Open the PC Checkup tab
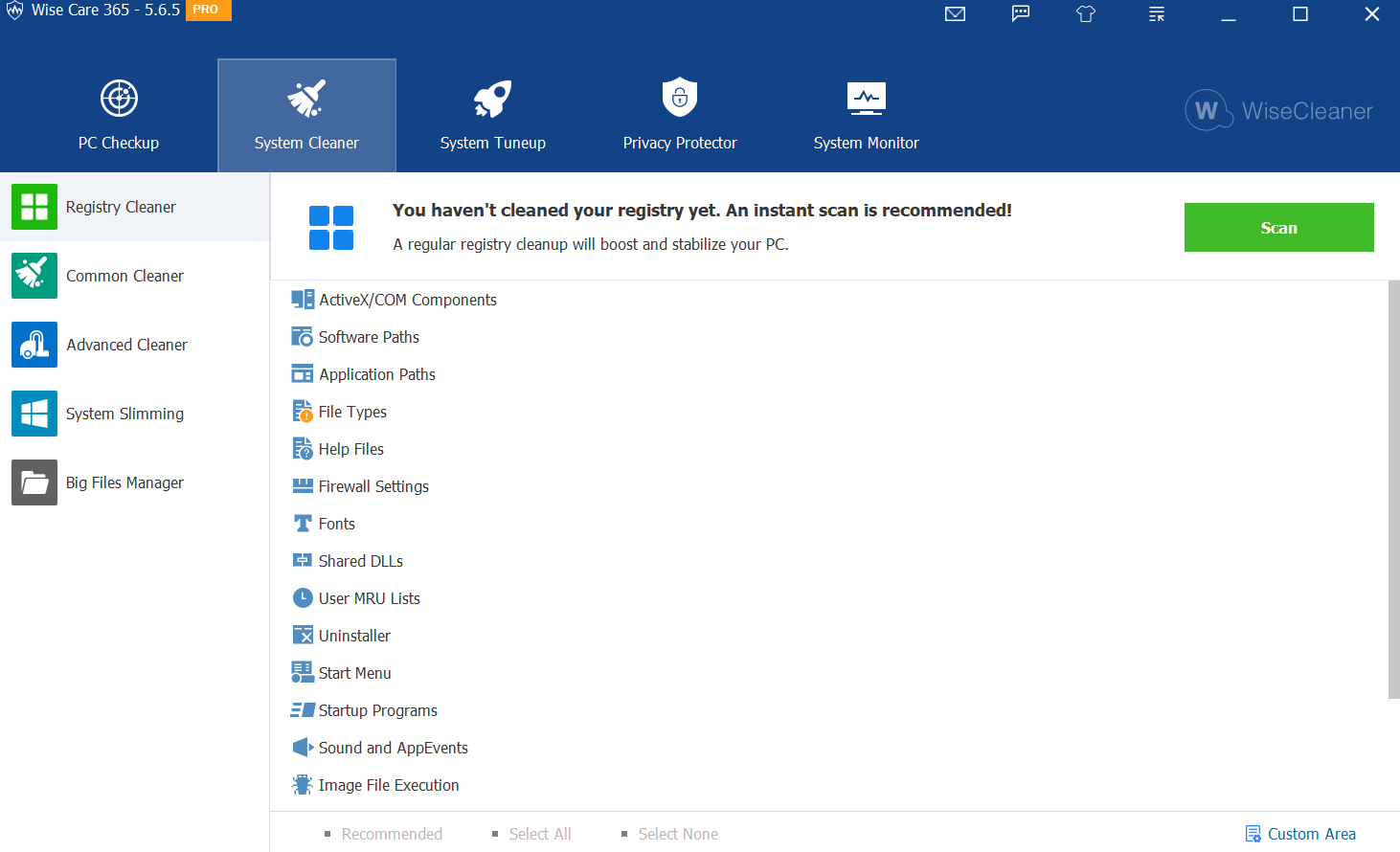The width and height of the screenshot is (1400, 852). pyautogui.click(x=119, y=116)
